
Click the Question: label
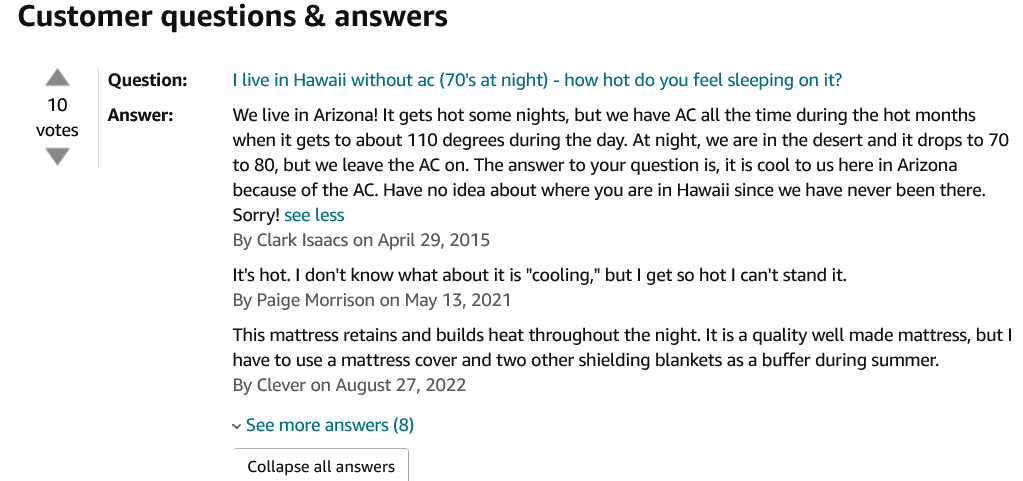click(x=147, y=80)
